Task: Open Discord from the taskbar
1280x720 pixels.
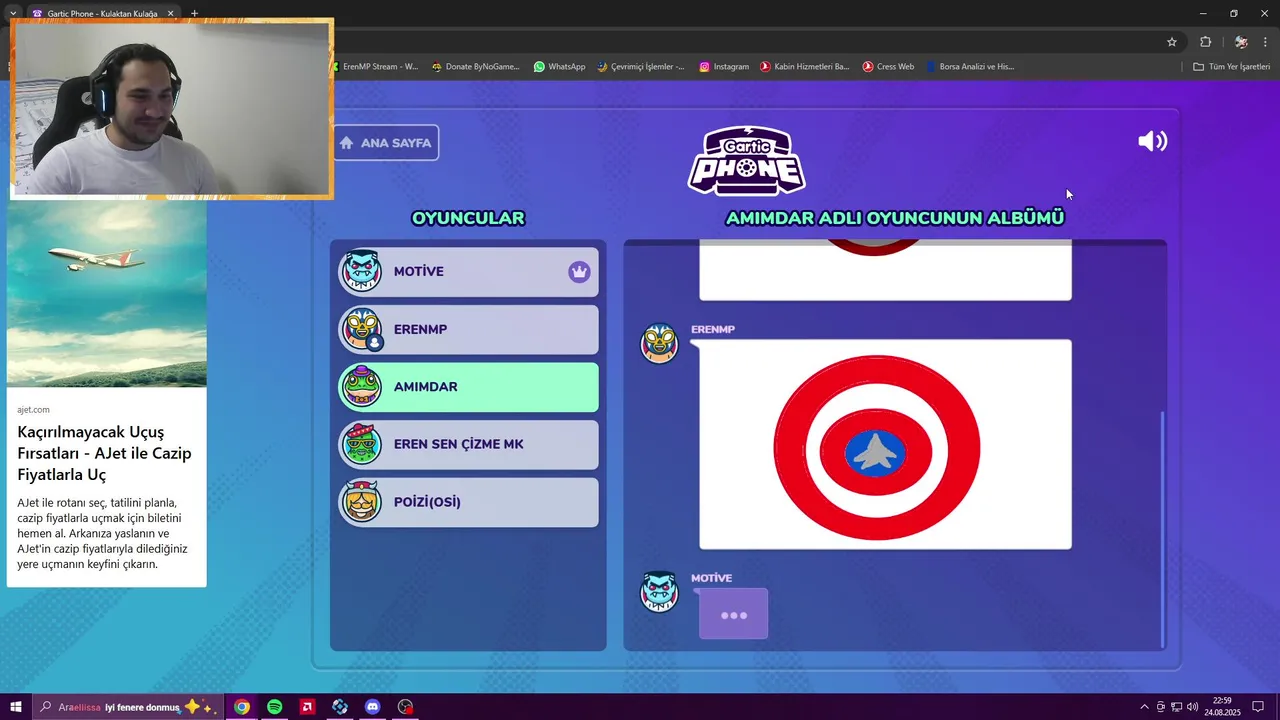Action: point(373,707)
